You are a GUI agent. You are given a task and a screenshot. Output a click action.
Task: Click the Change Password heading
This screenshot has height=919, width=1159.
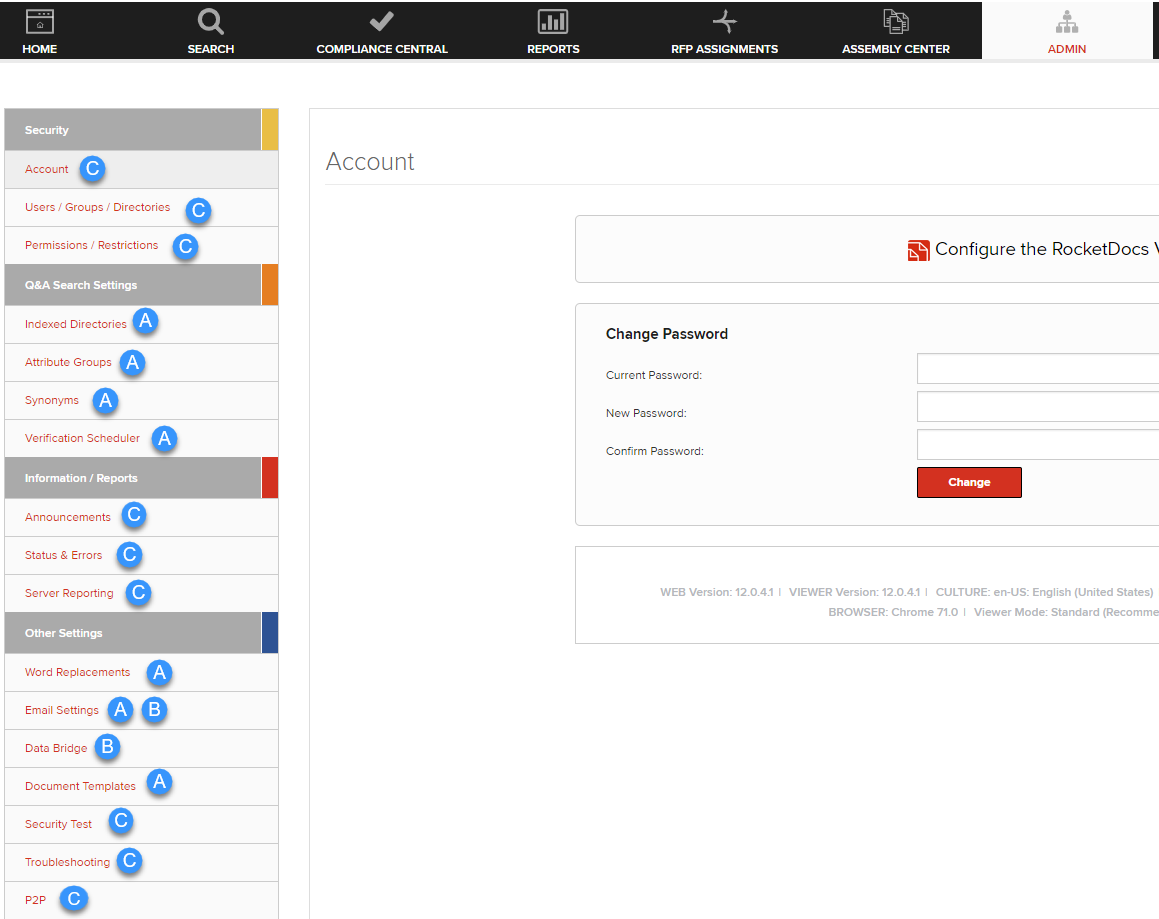(667, 334)
